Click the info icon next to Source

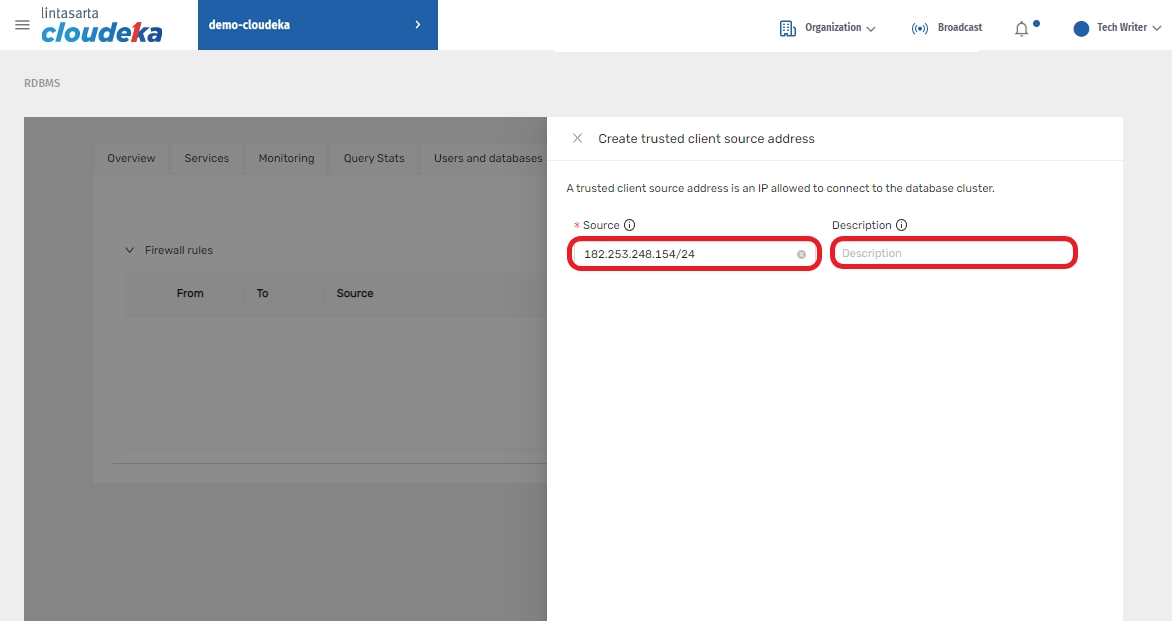630,226
